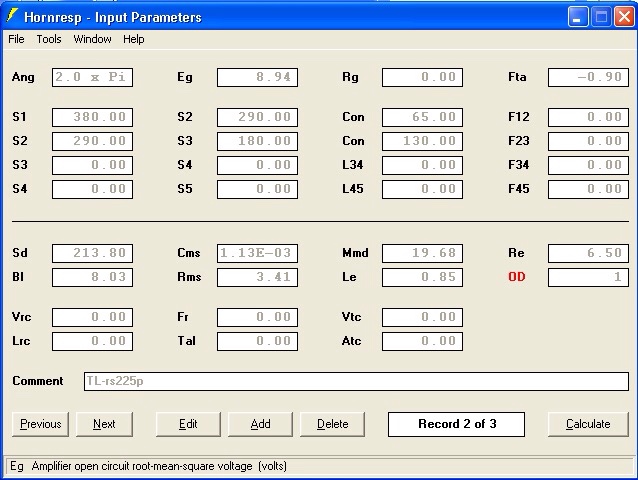Click the Delete record button
The image size is (638, 480).
[x=332, y=424]
